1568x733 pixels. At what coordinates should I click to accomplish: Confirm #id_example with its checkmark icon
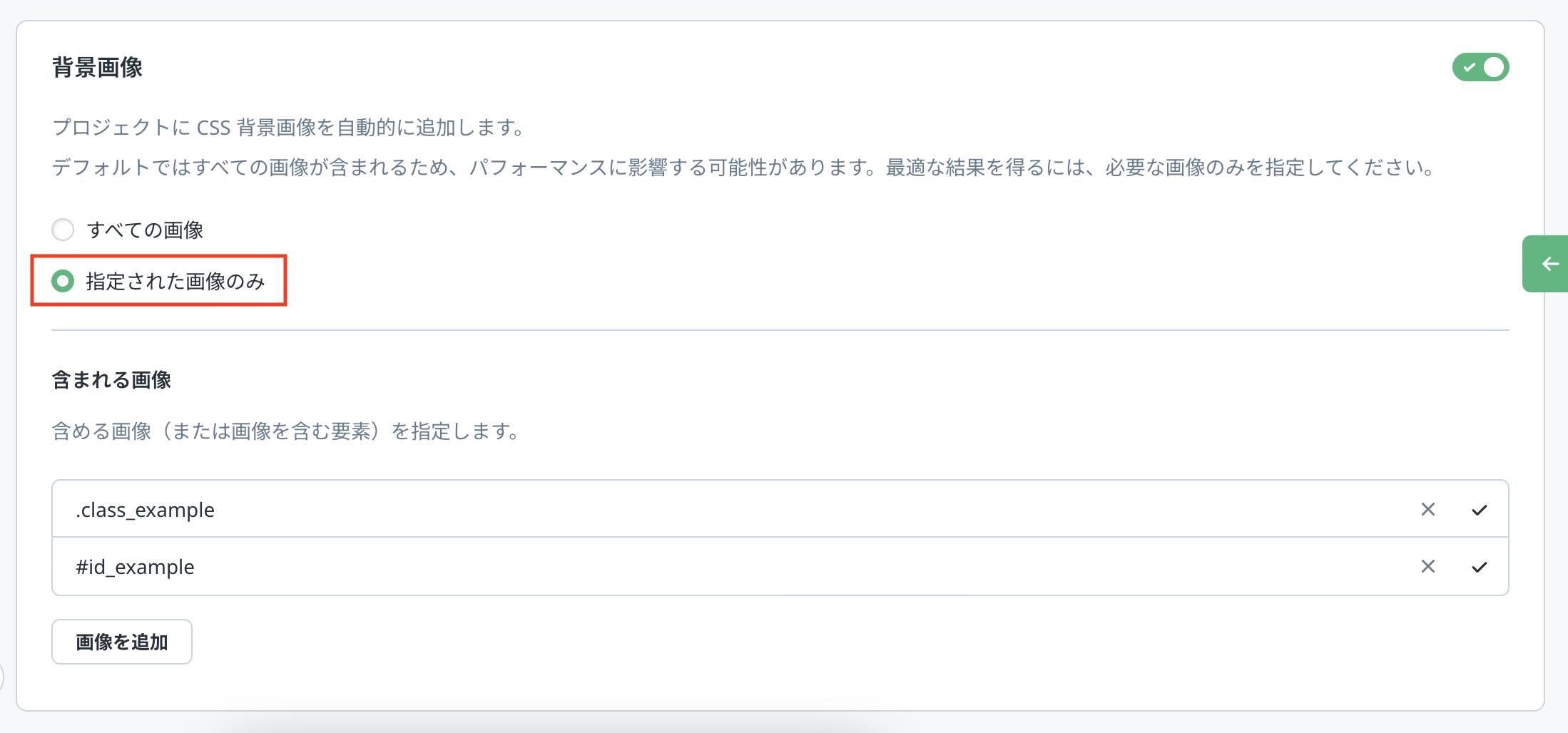click(x=1479, y=567)
